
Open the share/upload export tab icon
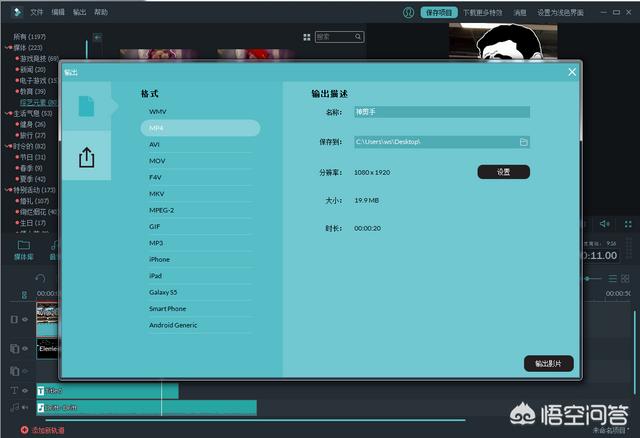87,158
